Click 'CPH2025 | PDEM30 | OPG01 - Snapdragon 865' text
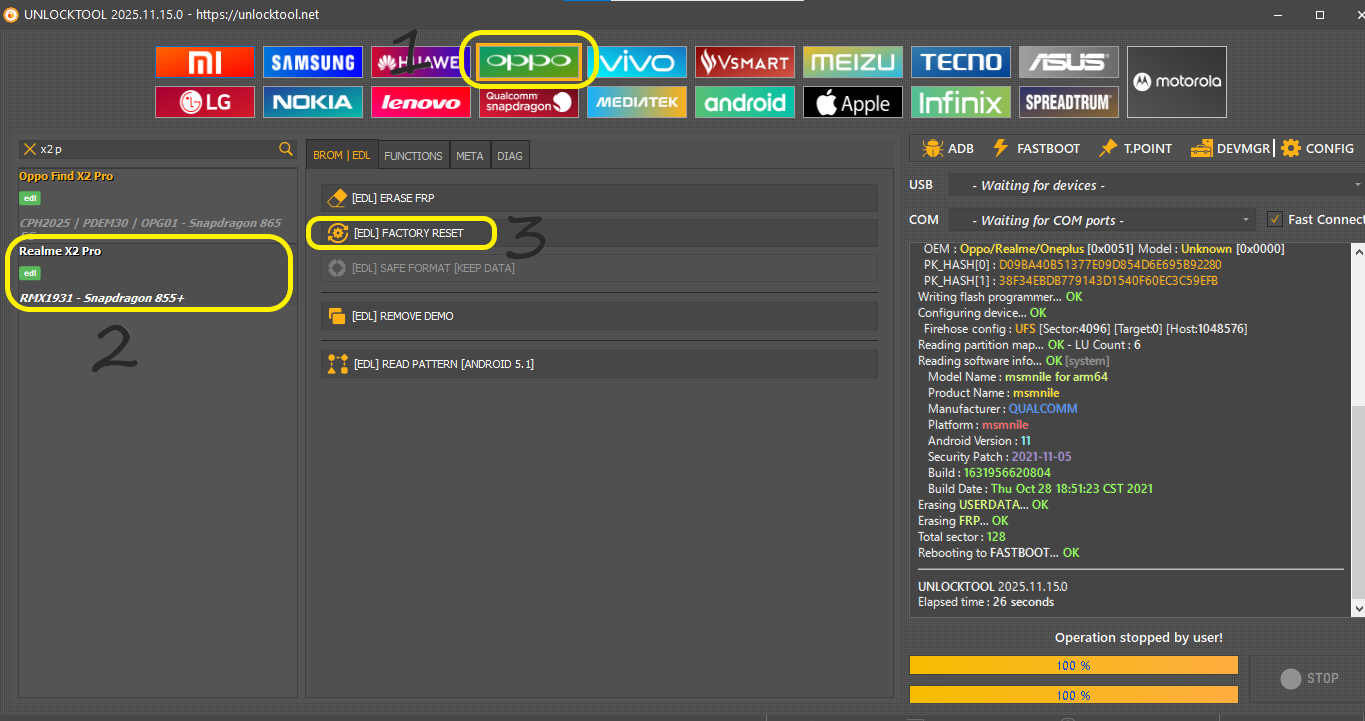The height and width of the screenshot is (721, 1365). [150, 223]
